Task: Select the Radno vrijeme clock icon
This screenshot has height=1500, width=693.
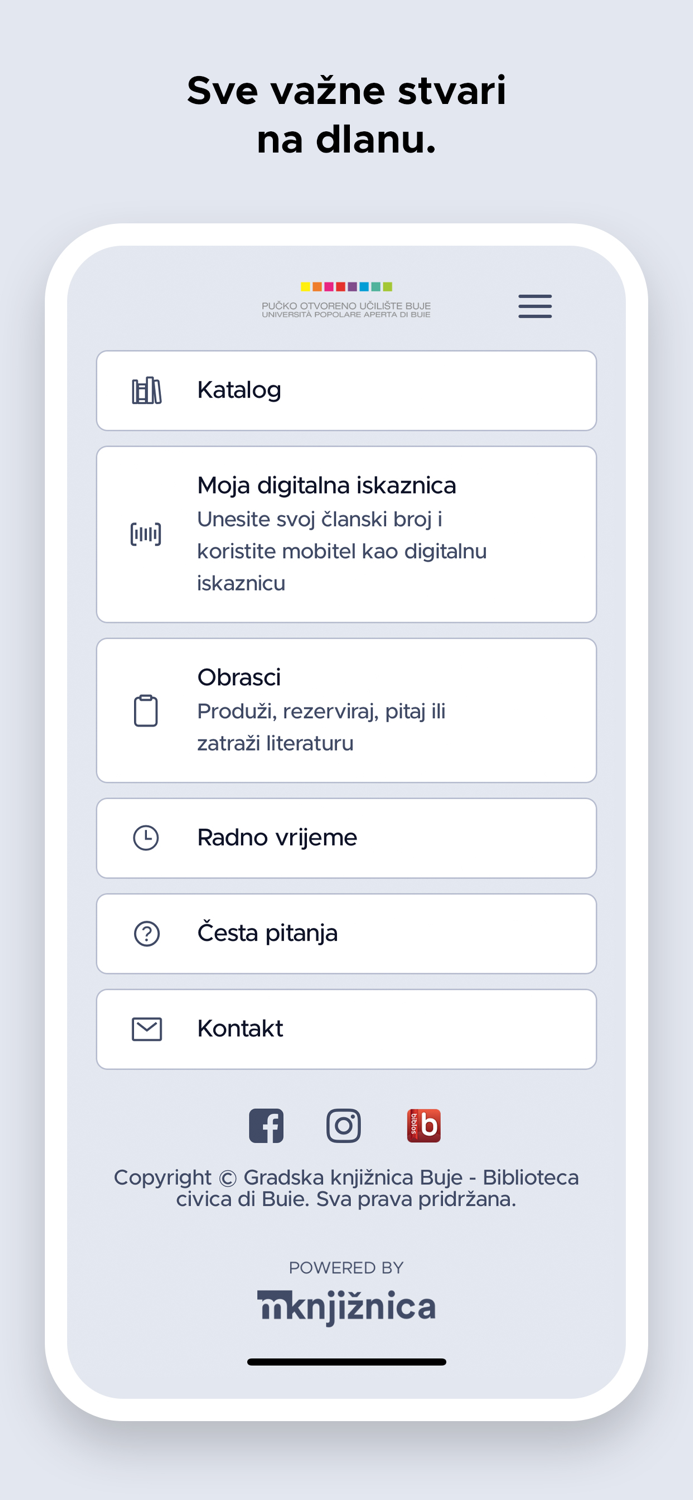Action: [x=146, y=837]
